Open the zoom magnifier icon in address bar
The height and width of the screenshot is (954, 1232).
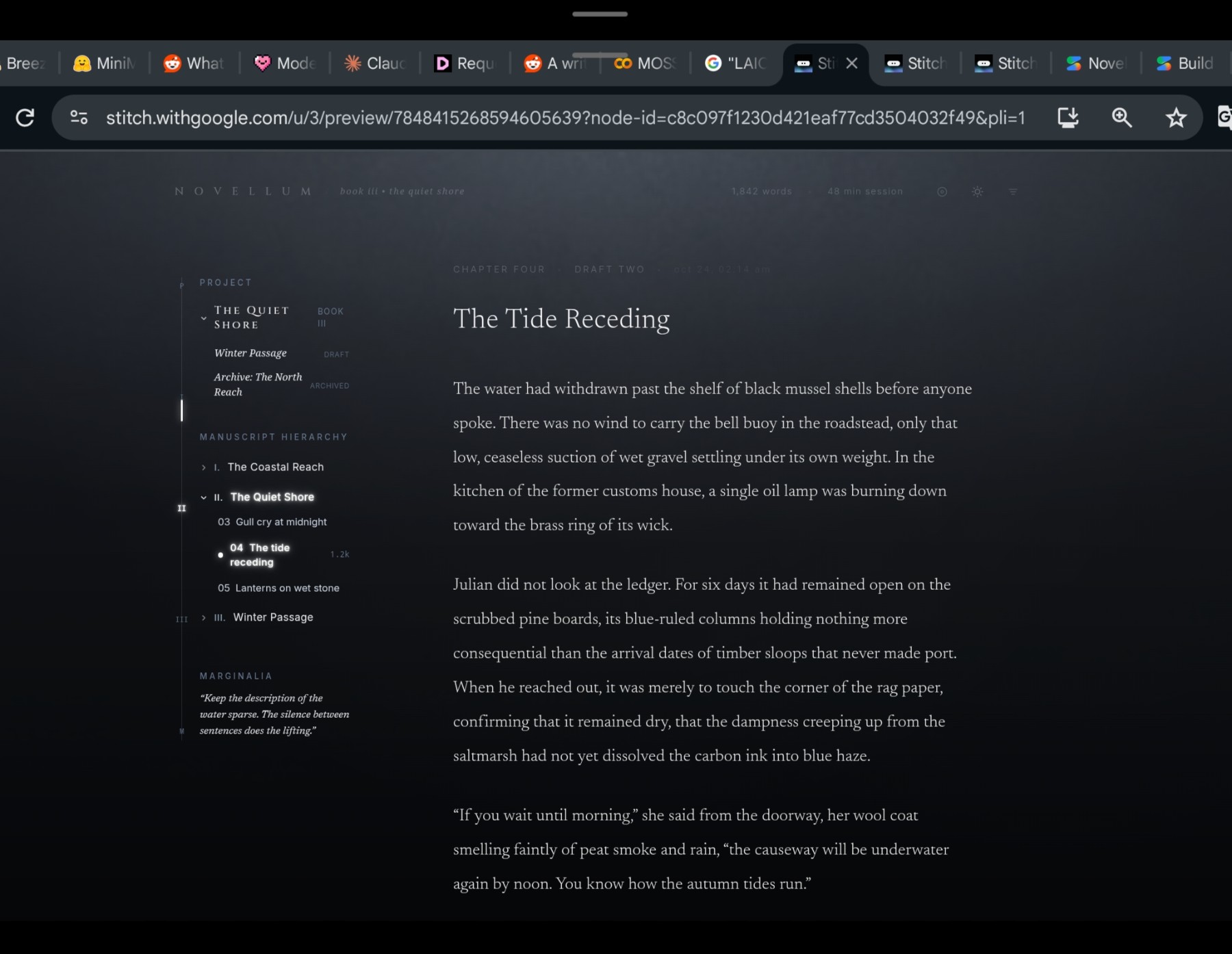pyautogui.click(x=1122, y=118)
